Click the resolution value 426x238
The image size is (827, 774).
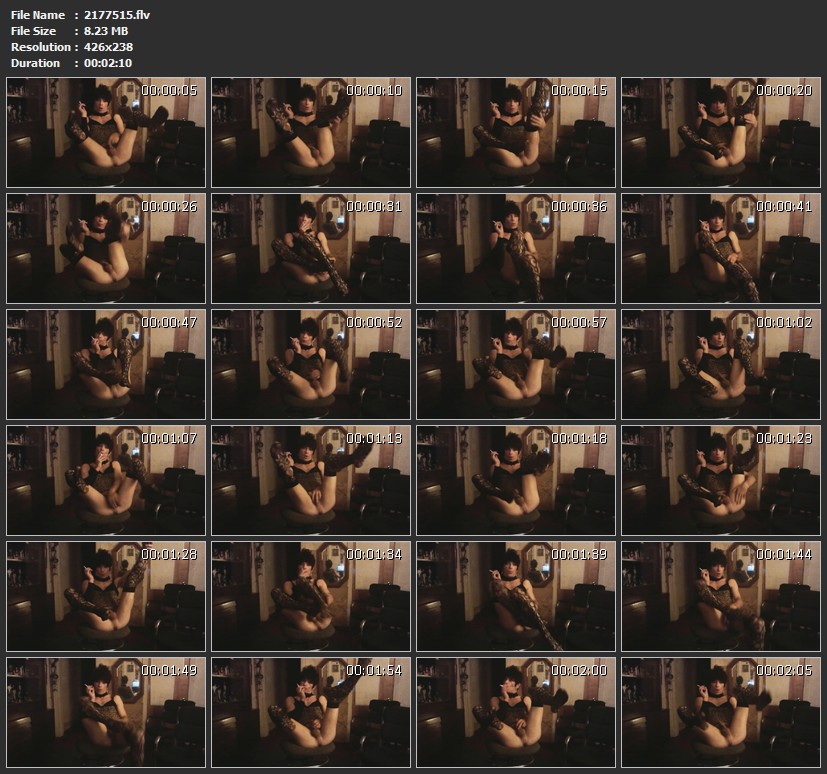pyautogui.click(x=108, y=47)
